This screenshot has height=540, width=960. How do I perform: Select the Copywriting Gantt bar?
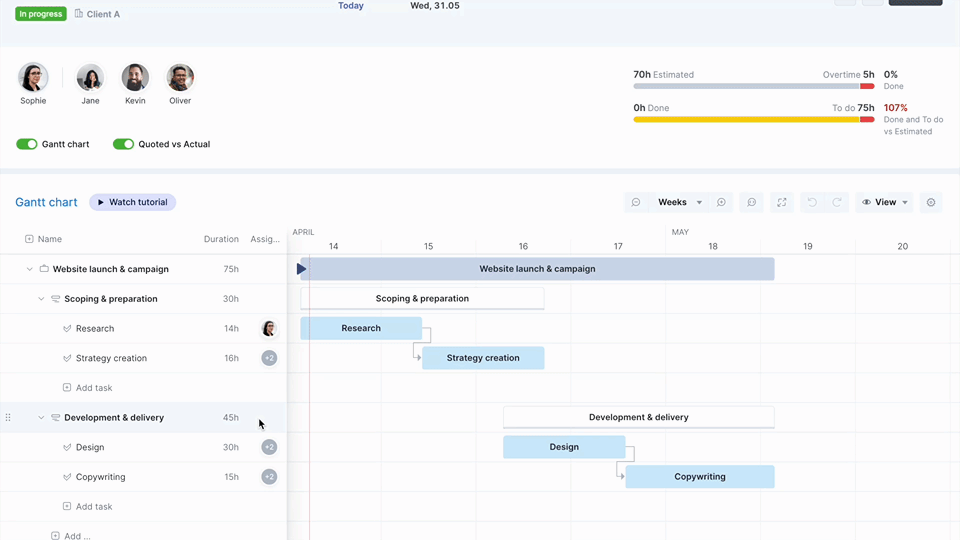point(700,477)
